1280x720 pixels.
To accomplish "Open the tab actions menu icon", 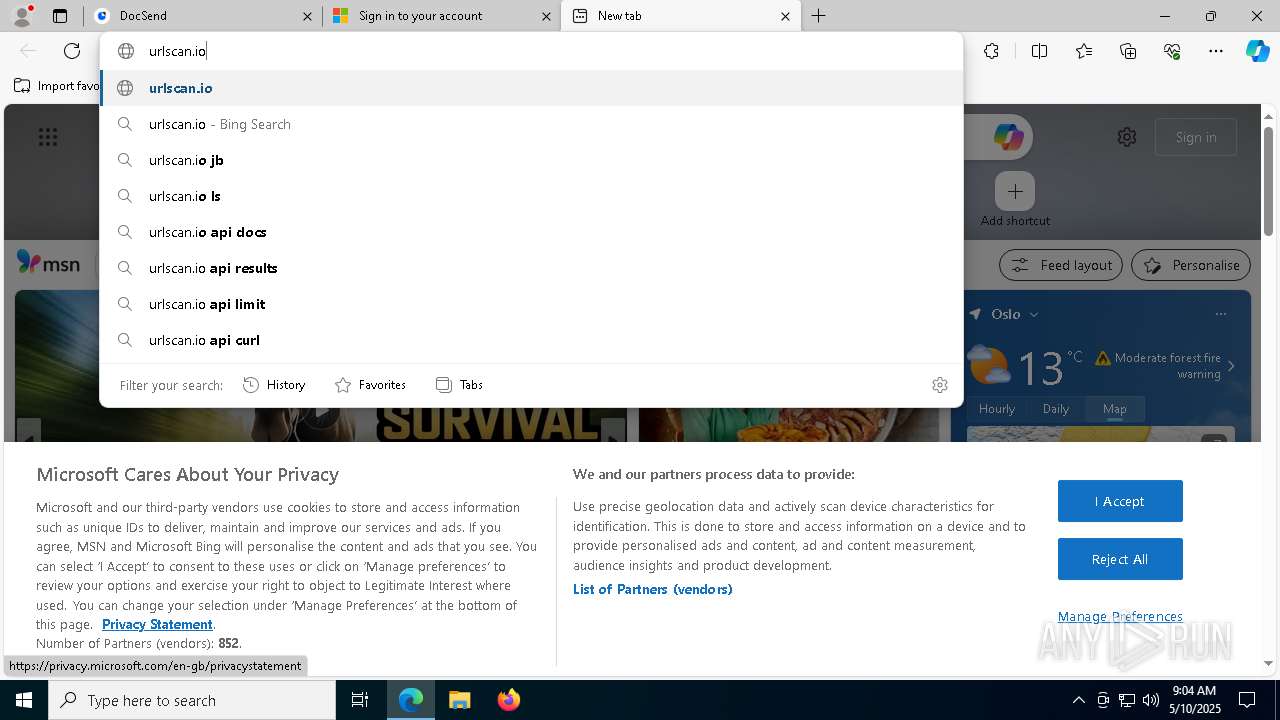I will click(x=60, y=16).
